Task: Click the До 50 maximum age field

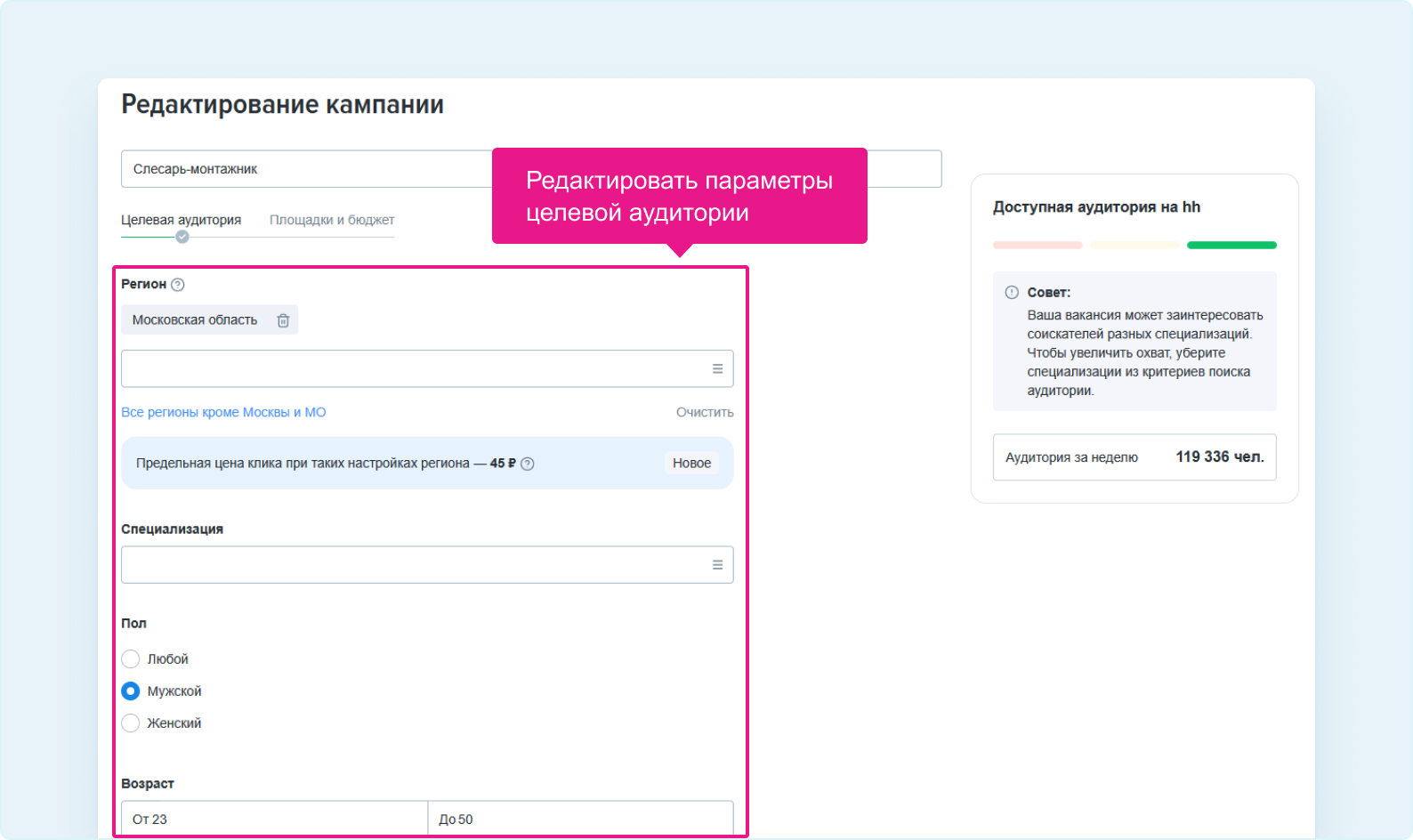Action: coord(580,819)
